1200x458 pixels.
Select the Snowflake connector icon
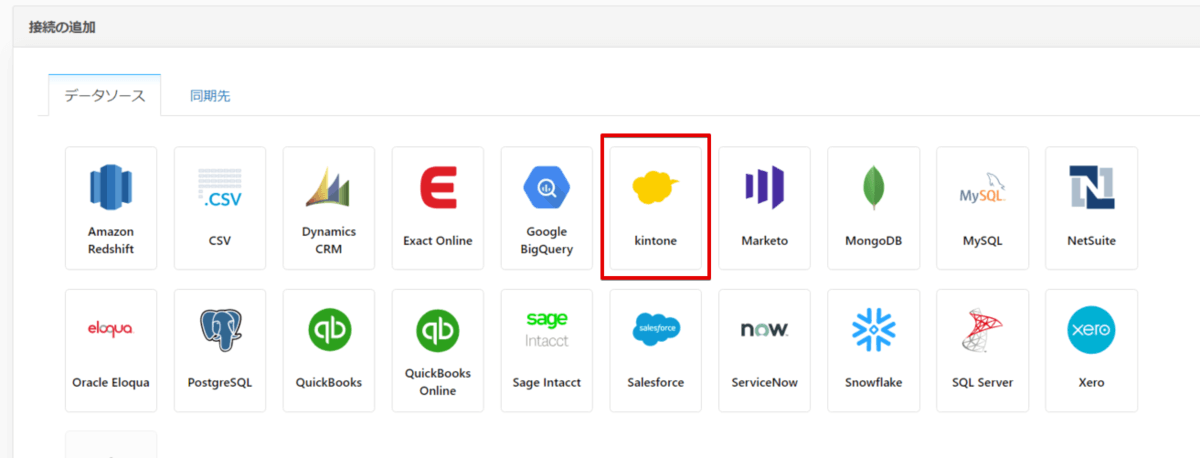(x=874, y=330)
